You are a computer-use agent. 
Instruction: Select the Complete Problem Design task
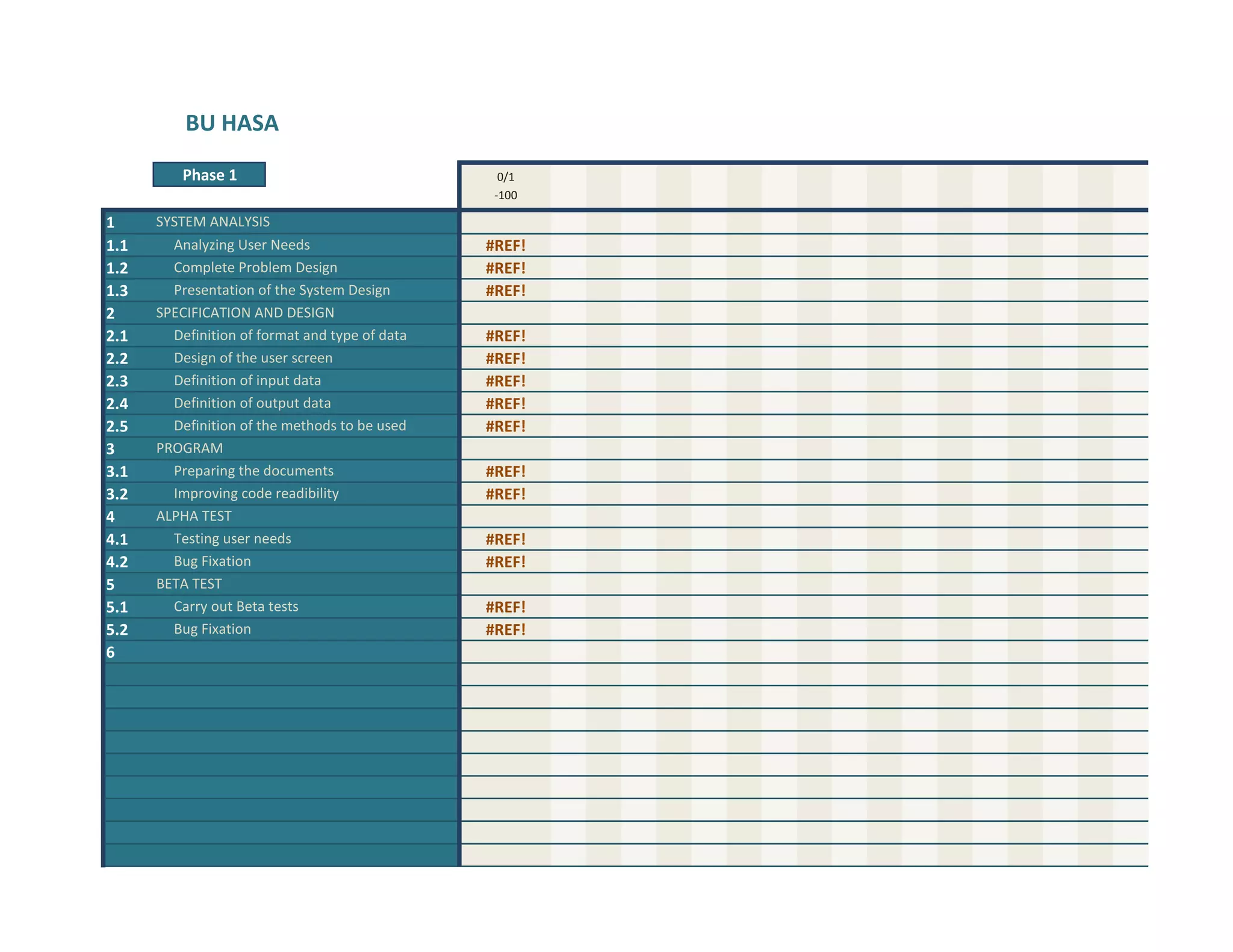pos(255,267)
